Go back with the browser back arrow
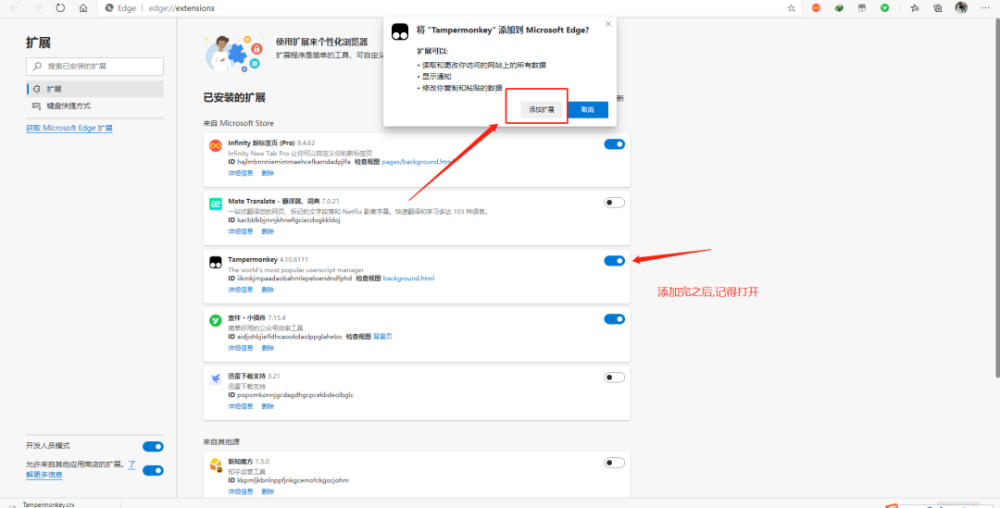 coord(15,8)
